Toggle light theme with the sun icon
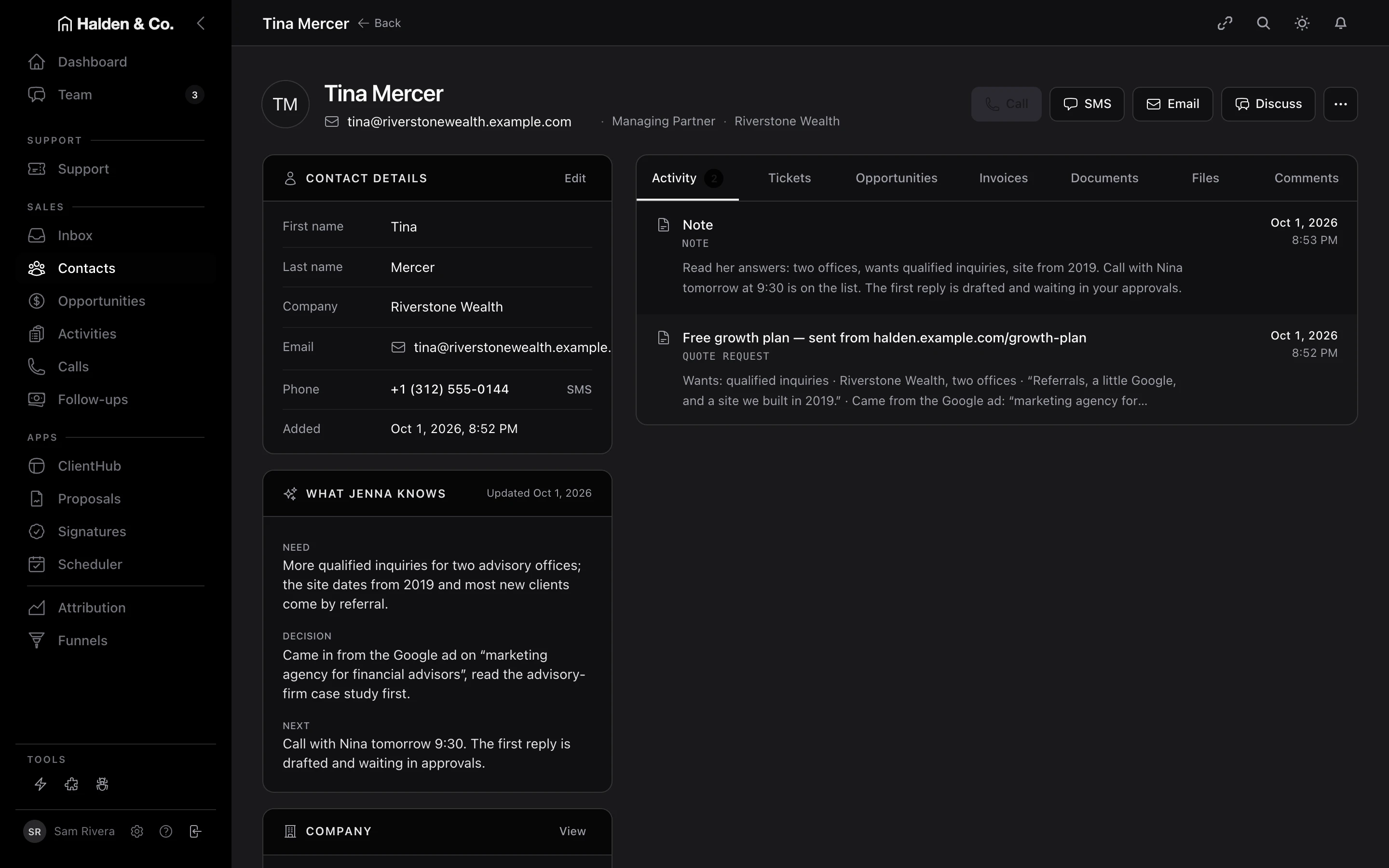 [1302, 24]
